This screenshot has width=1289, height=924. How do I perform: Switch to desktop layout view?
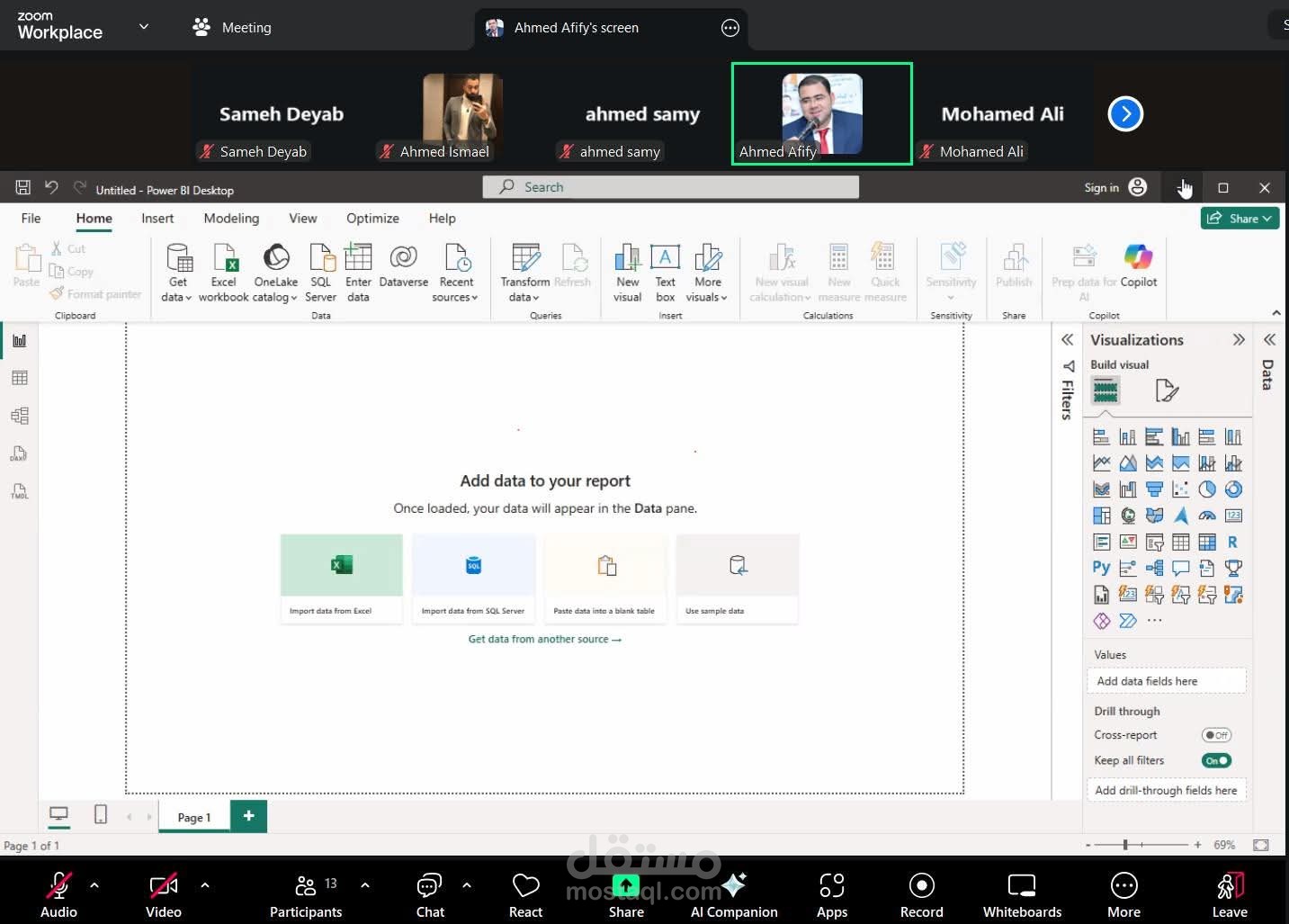pyautogui.click(x=58, y=814)
